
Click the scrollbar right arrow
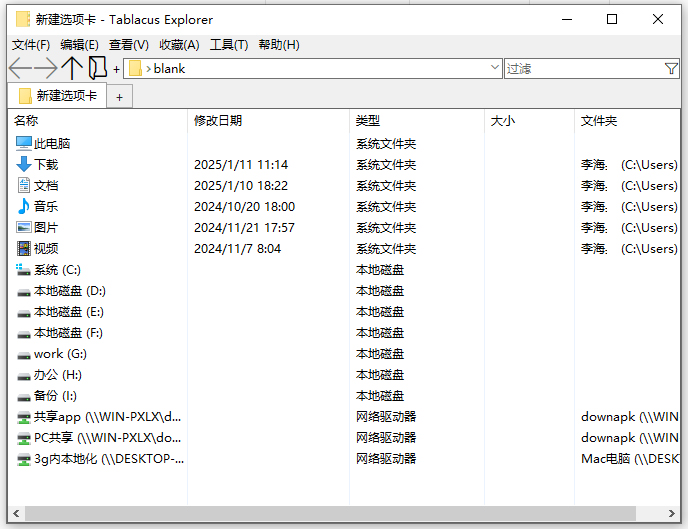(672, 513)
